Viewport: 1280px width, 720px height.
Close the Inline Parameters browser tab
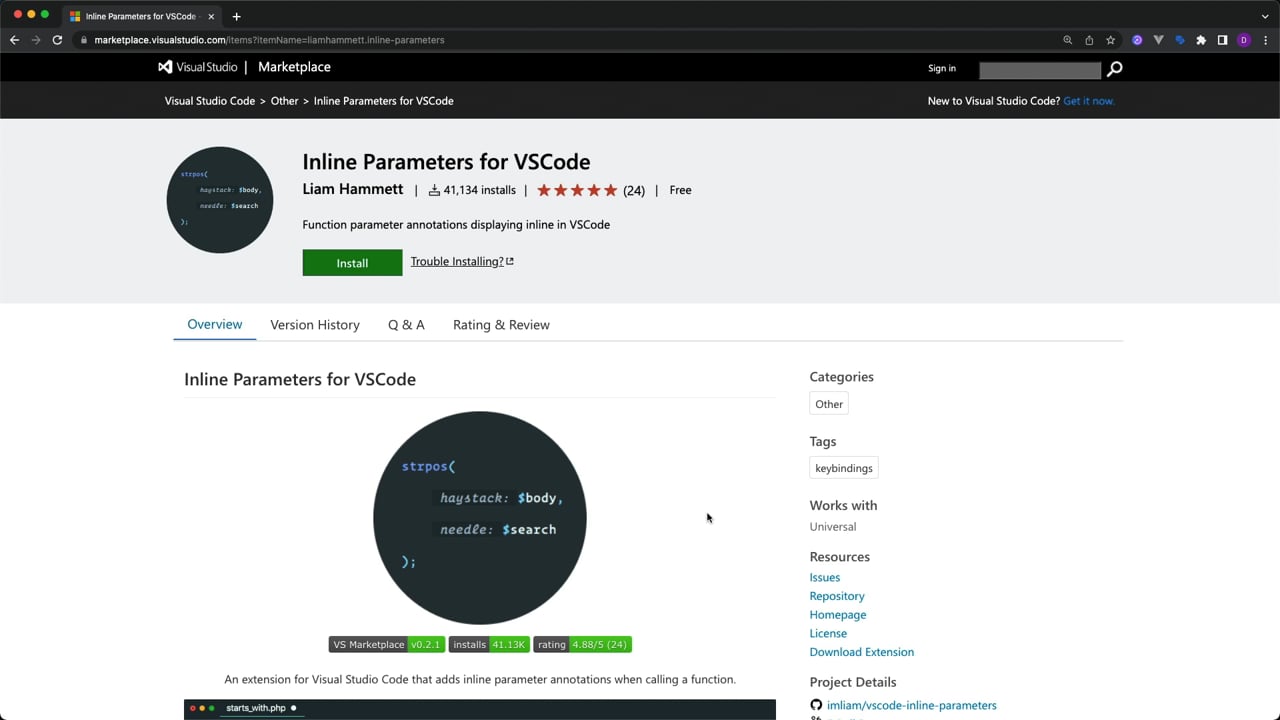211,16
